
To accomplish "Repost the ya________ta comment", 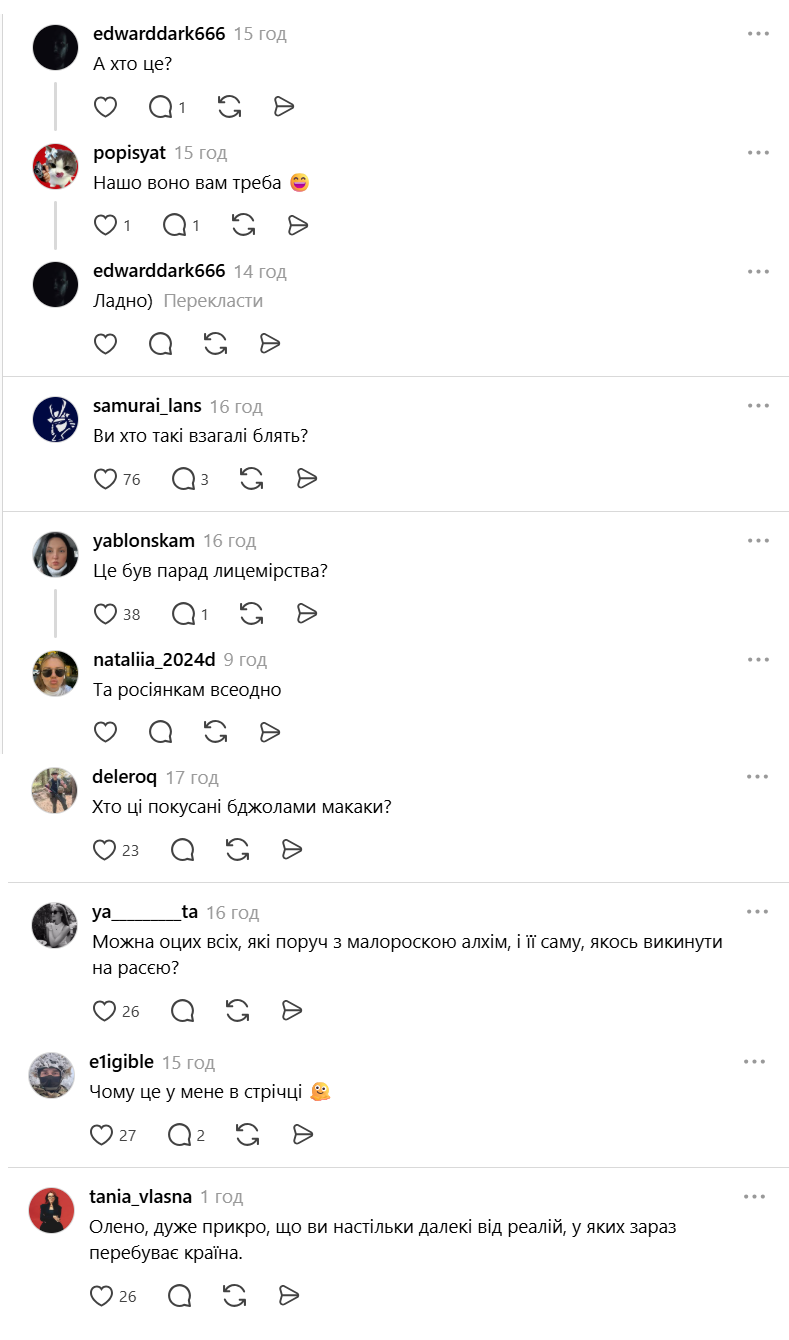I will (237, 1011).
